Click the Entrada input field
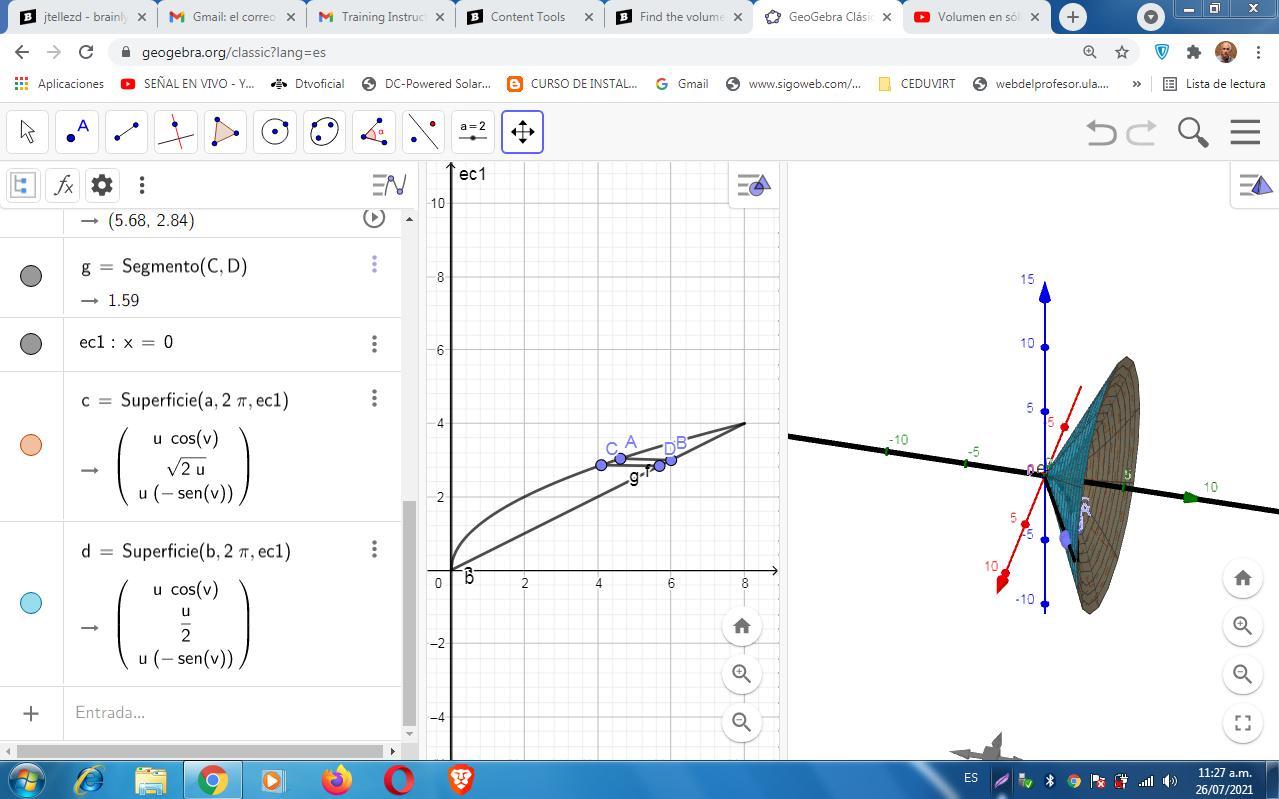This screenshot has height=799, width=1279. pyautogui.click(x=230, y=713)
